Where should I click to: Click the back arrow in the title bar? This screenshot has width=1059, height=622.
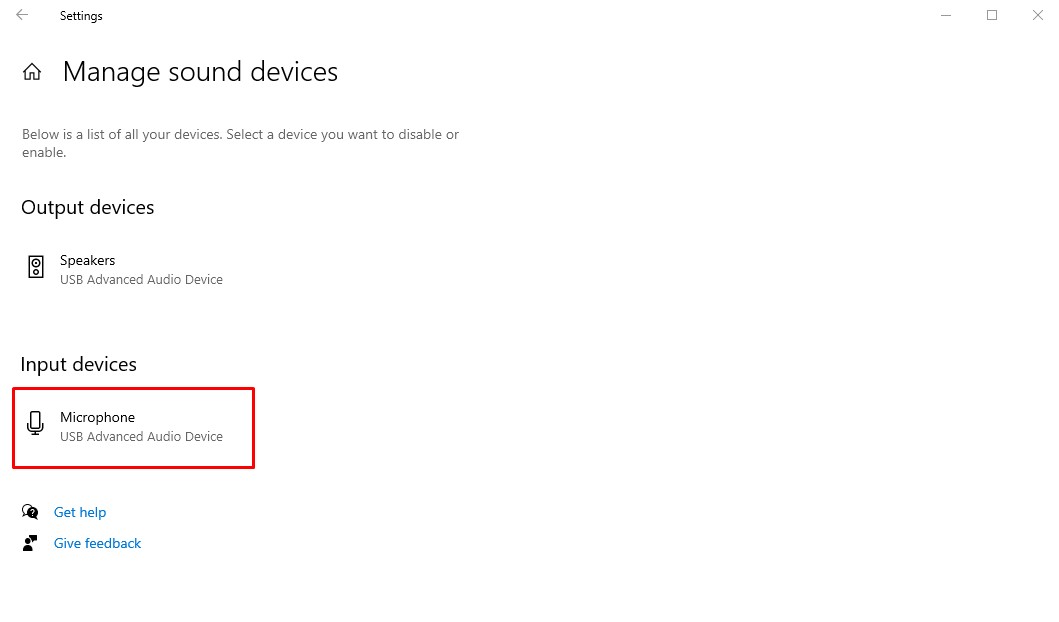(x=20, y=15)
